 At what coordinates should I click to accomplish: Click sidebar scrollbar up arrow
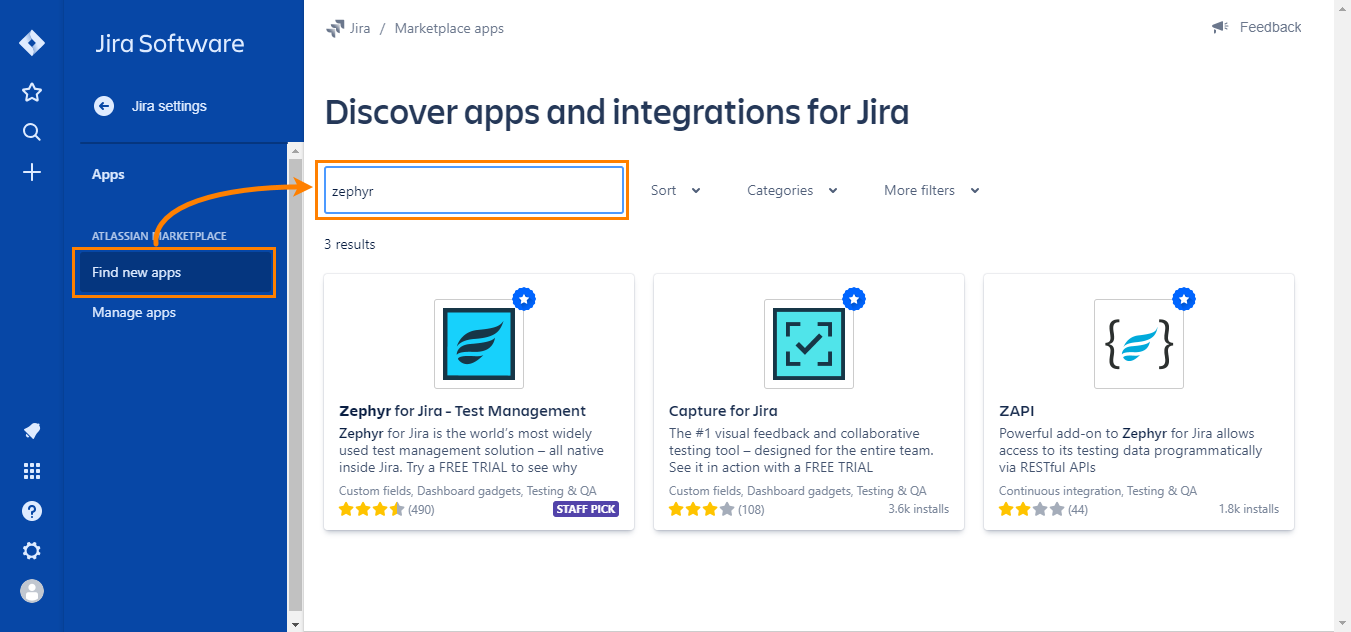(x=295, y=151)
